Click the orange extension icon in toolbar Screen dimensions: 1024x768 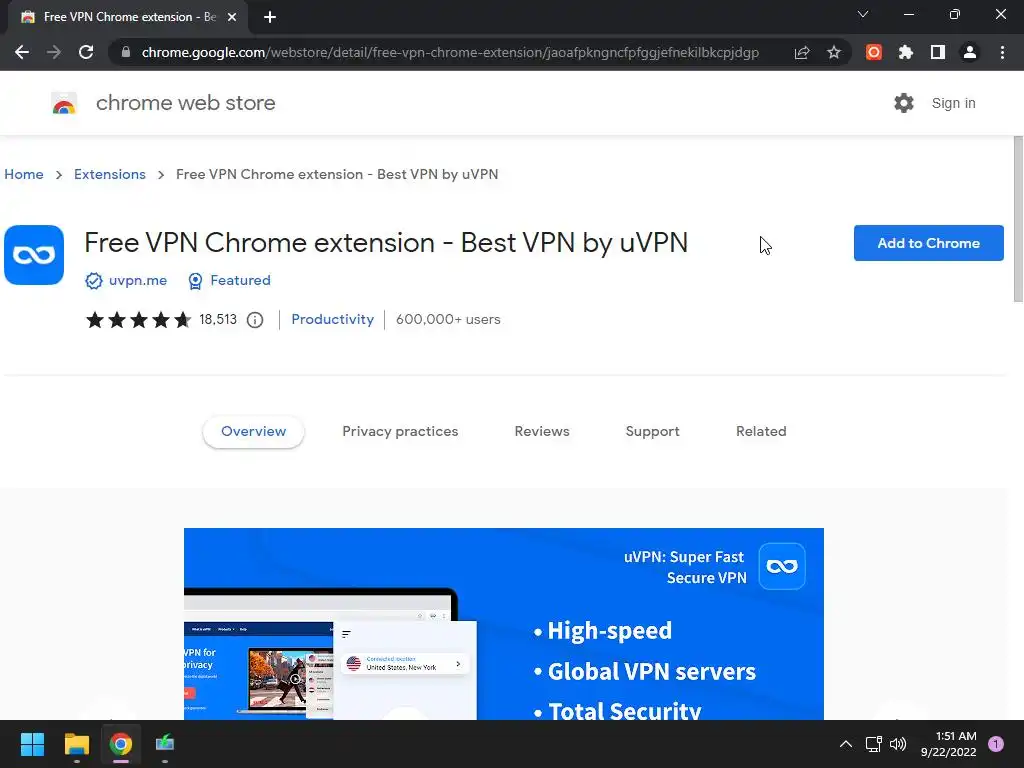coord(873,52)
